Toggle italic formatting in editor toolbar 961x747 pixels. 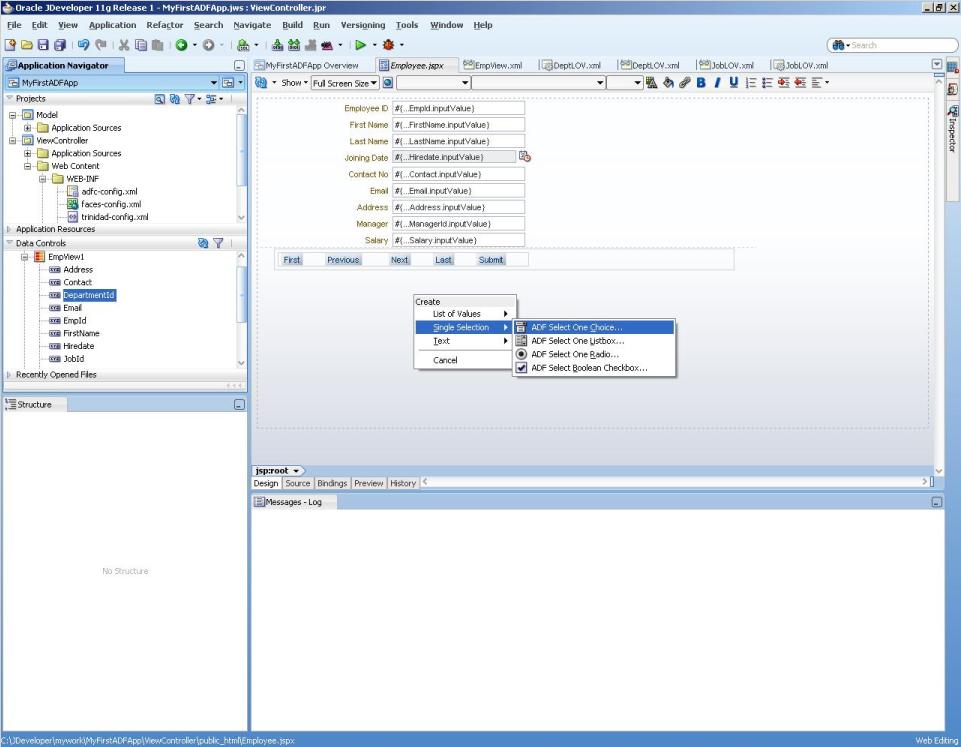tap(717, 83)
